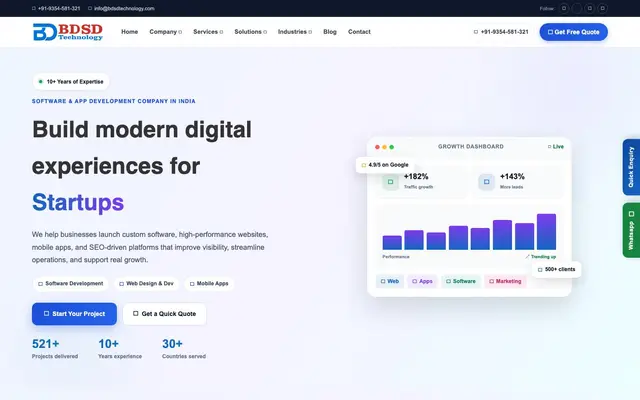Screen dimensions: 640x400
Task: Click the Live status indicator
Action: (x=556, y=147)
